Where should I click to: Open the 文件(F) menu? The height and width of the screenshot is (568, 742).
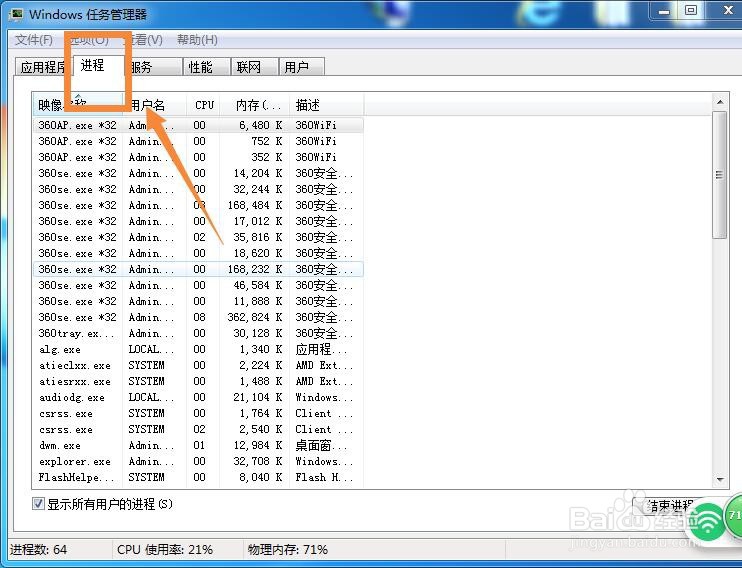point(33,40)
